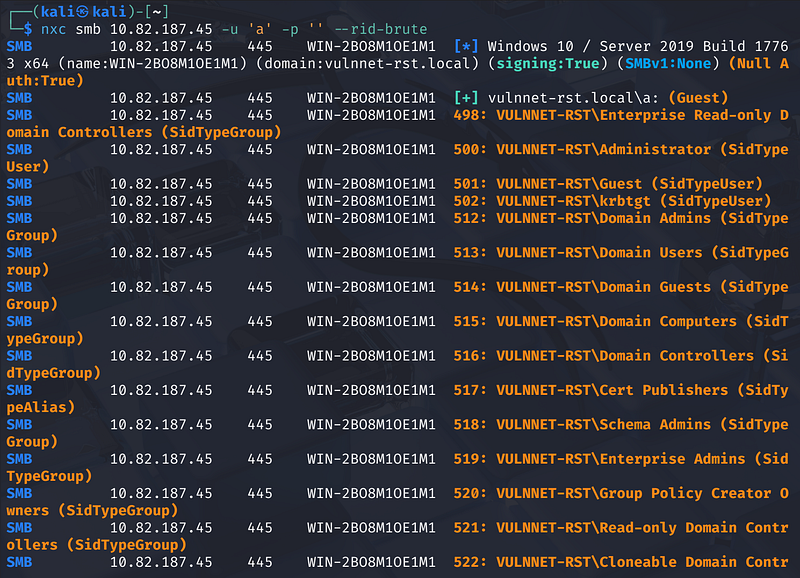Viewport: 800px width, 578px height.
Task: Click the 520: Group Policy Creator entry
Action: [x=640, y=493]
